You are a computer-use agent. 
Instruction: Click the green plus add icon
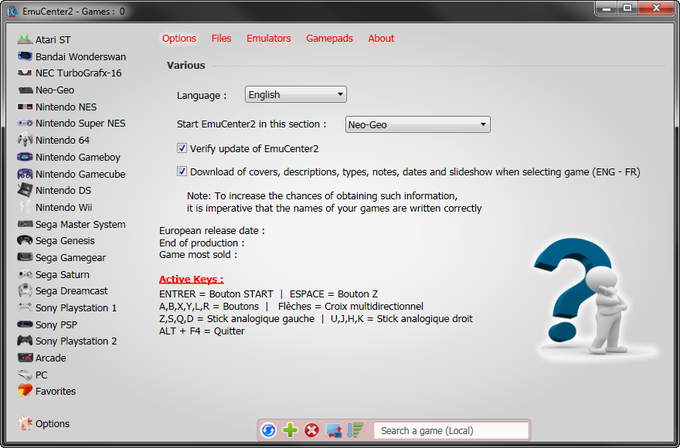click(290, 430)
